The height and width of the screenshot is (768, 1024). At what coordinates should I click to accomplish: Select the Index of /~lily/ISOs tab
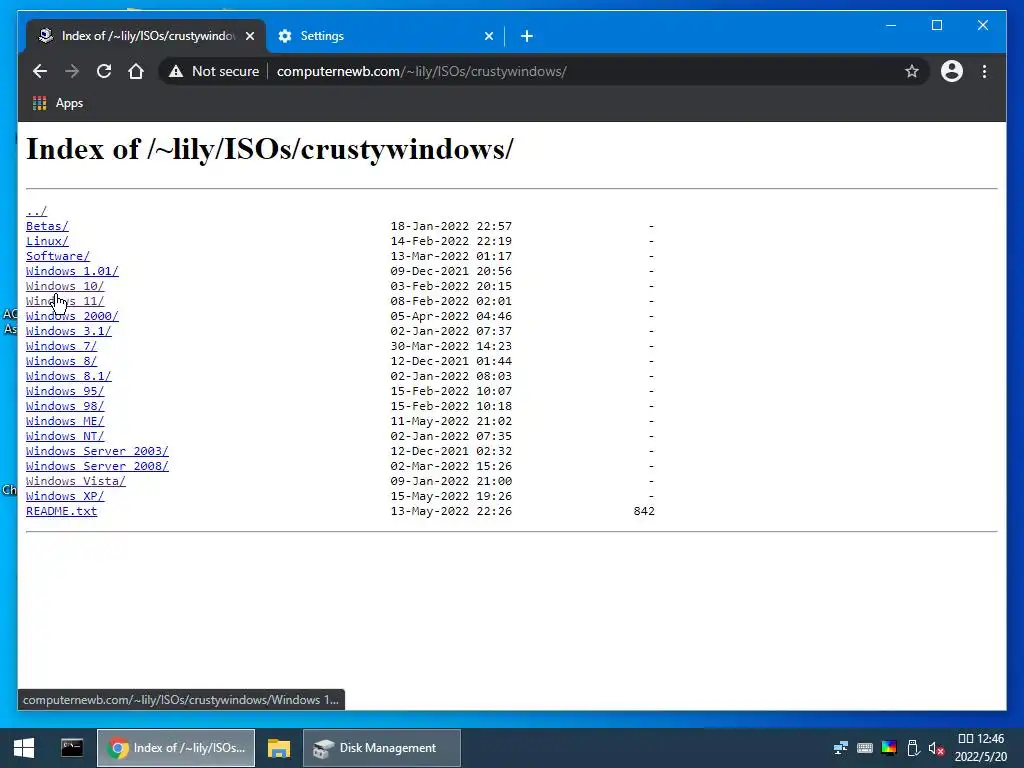[x=146, y=36]
